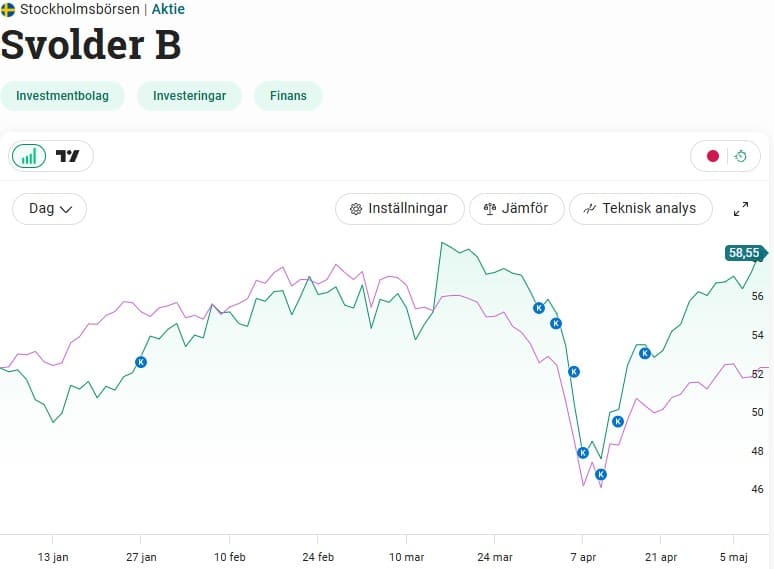Select the Finans tag
This screenshot has height=569, width=774.
(288, 96)
